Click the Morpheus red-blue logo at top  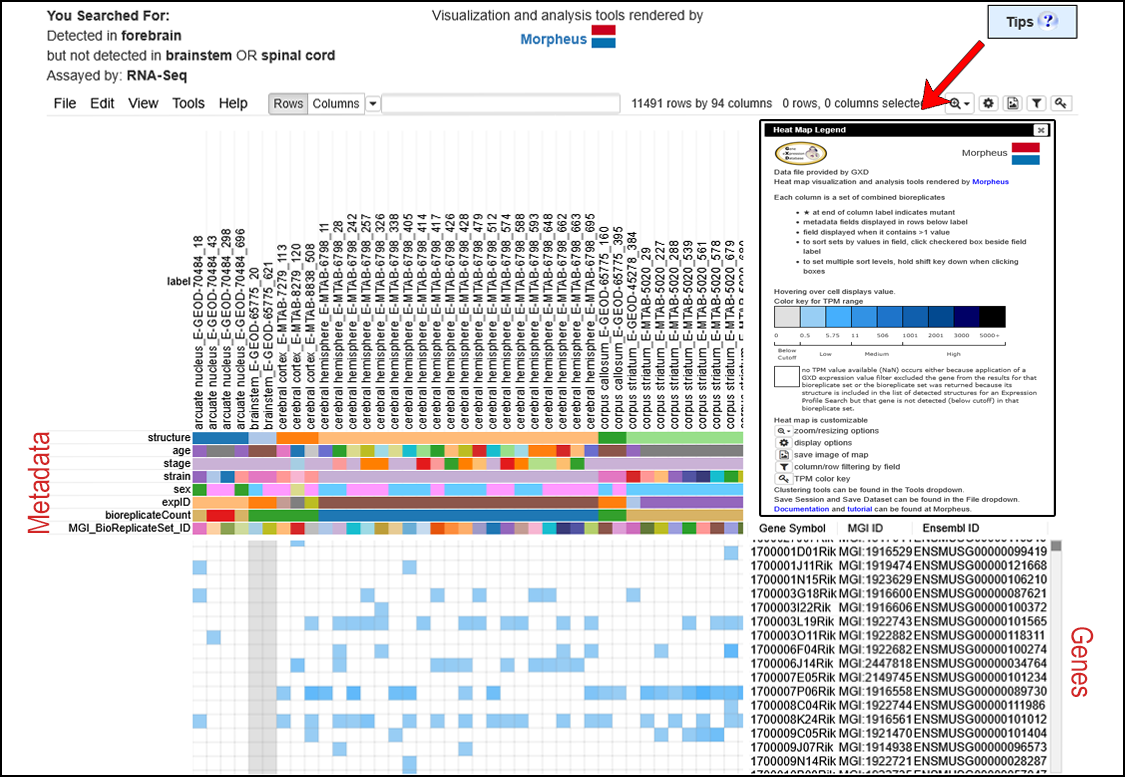point(603,38)
